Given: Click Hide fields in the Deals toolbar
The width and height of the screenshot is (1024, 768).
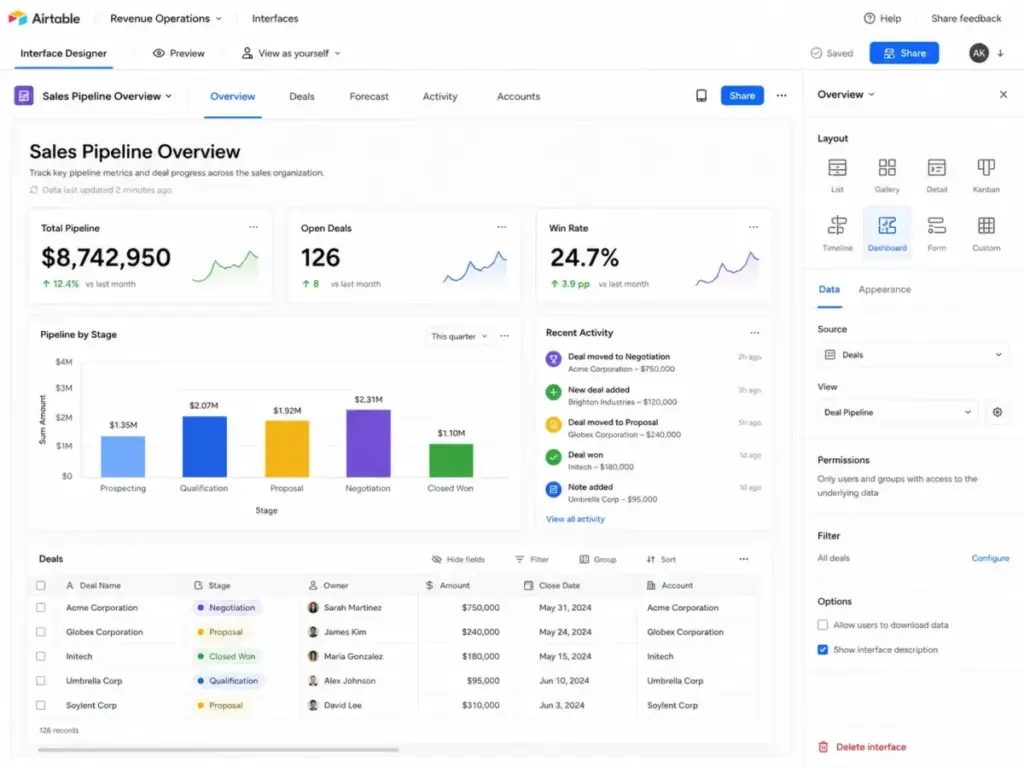Looking at the screenshot, I should pos(458,559).
